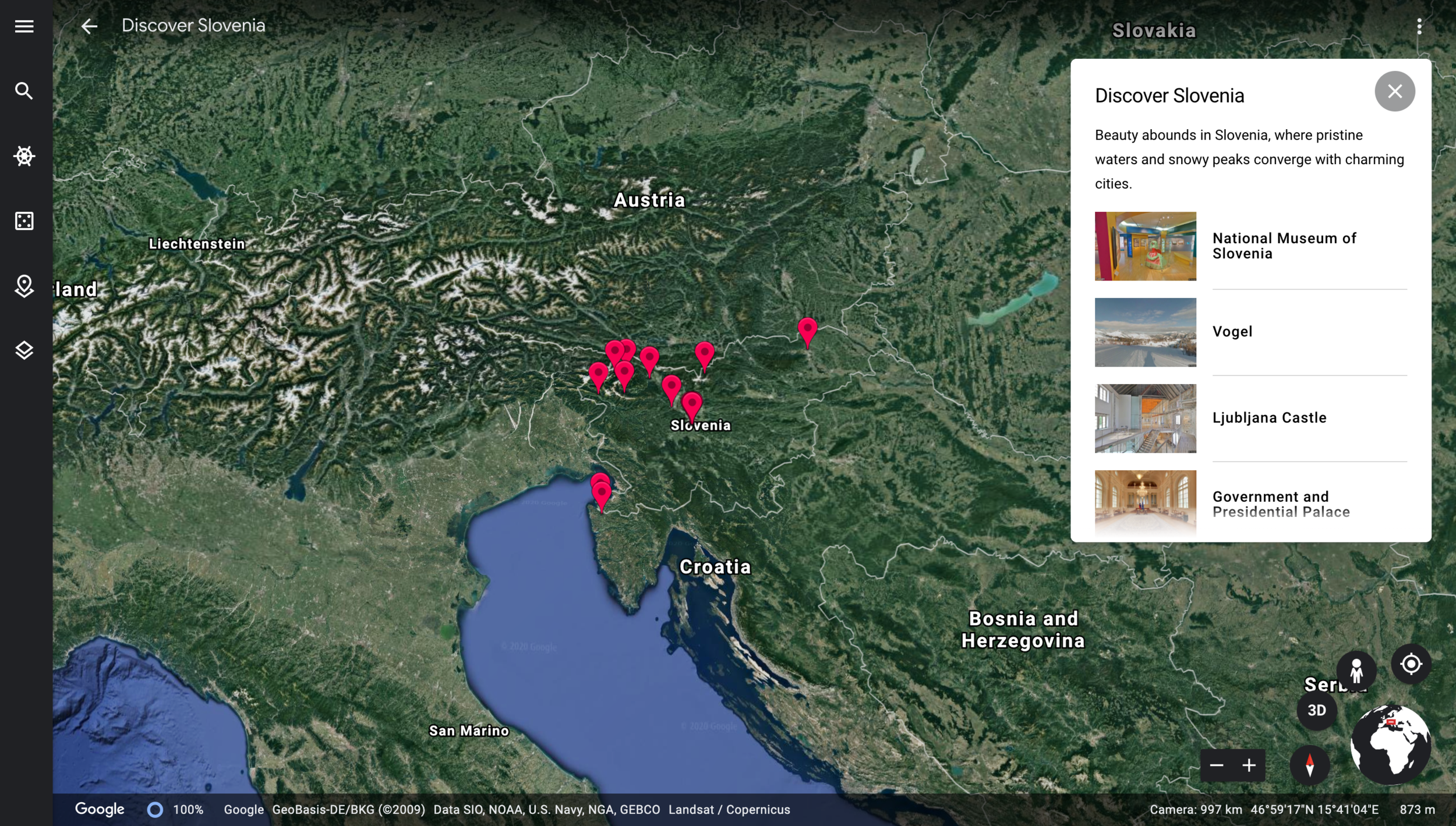The image size is (1456, 826).
Task: Click the I'm Feeling Lucky dice icon
Action: [24, 221]
